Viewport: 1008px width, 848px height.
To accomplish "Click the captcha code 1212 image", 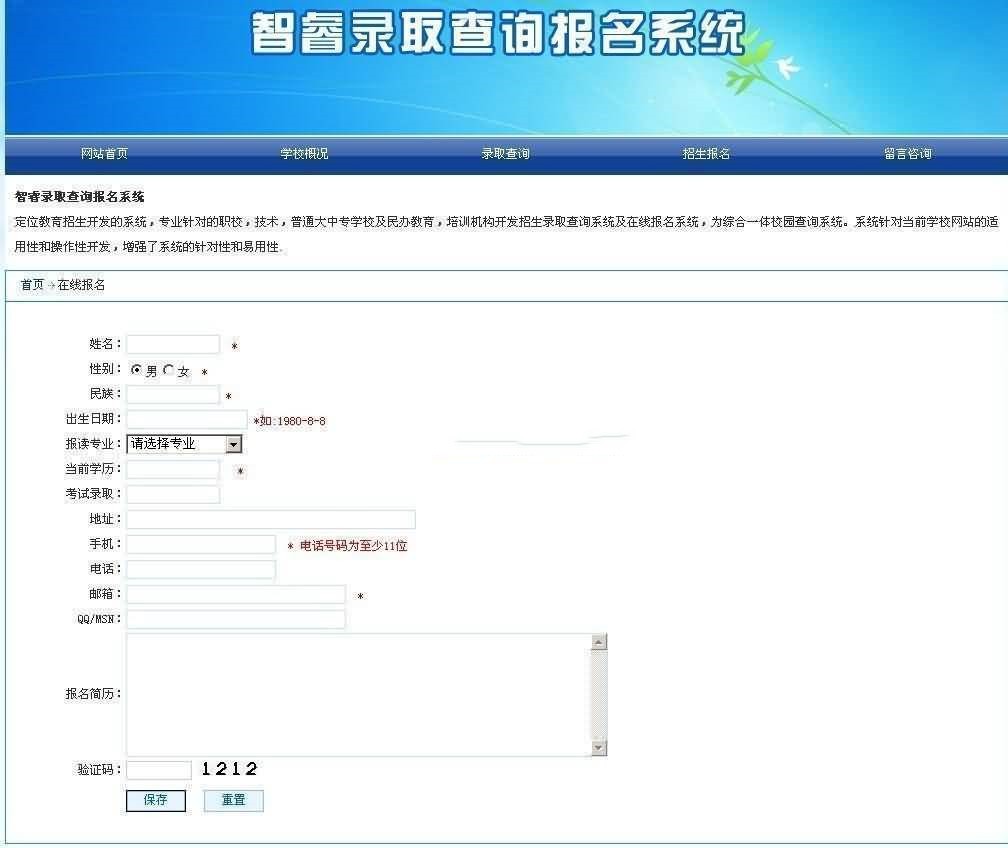I will (x=230, y=769).
